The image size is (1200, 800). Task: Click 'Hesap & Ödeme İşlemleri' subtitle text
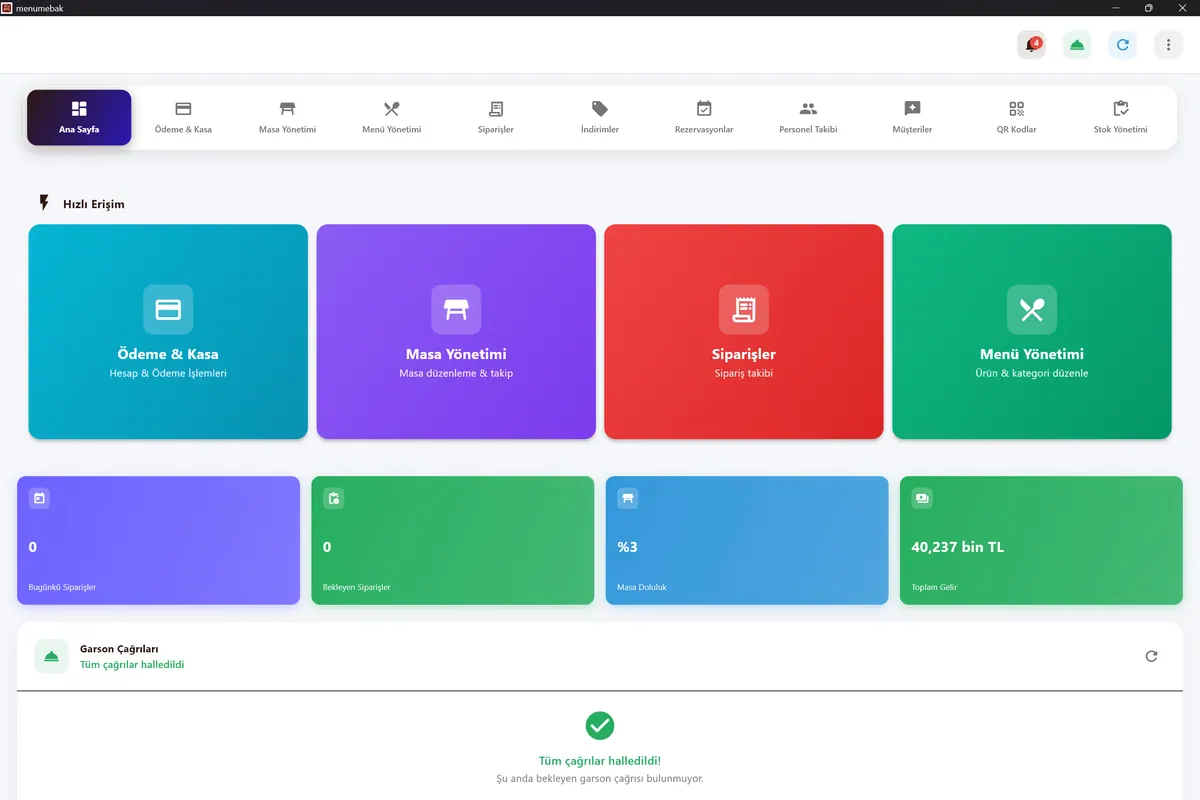tap(168, 373)
